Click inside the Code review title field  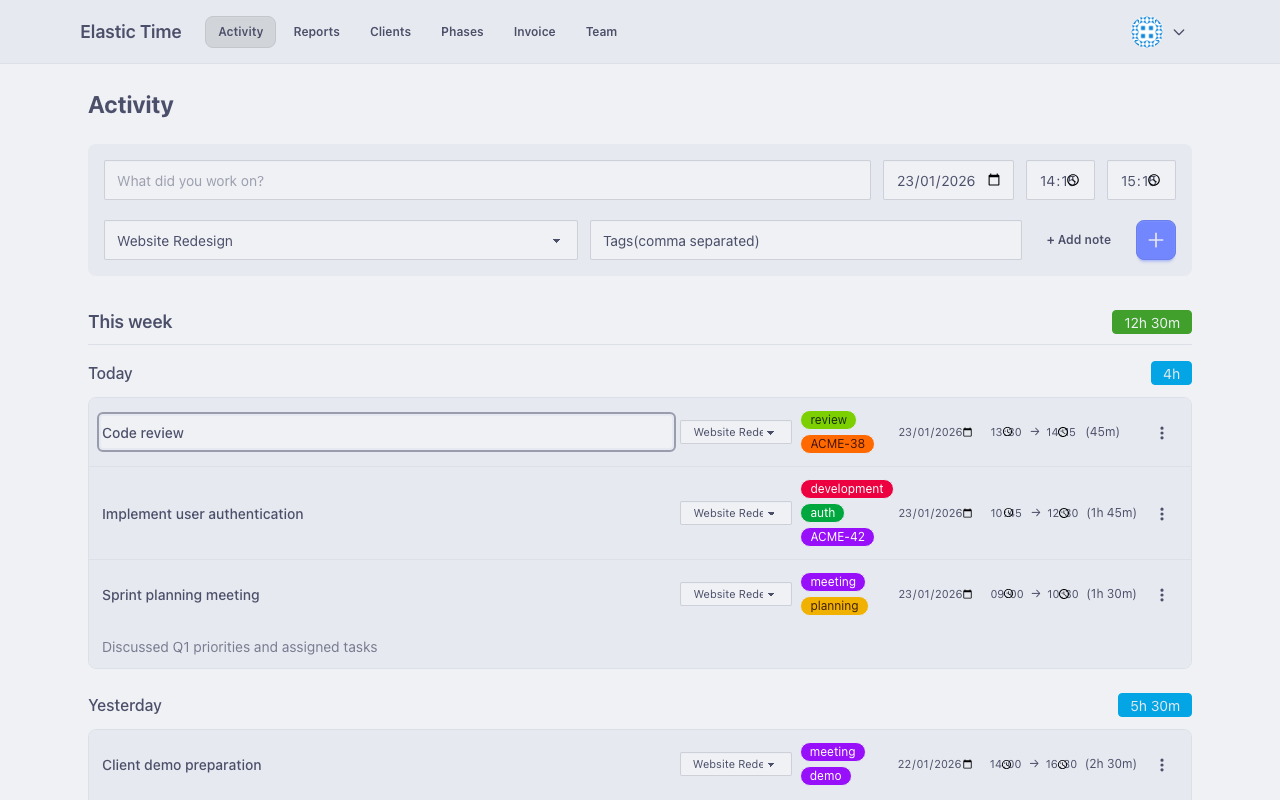pyautogui.click(x=386, y=432)
